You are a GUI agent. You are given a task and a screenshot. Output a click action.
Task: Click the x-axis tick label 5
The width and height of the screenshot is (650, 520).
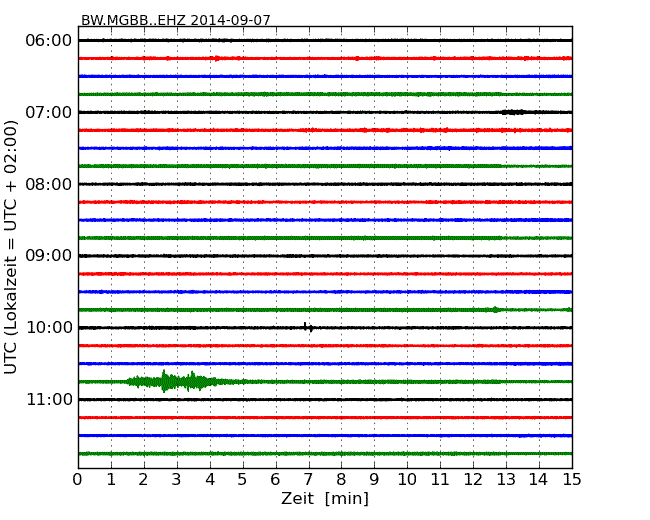pyautogui.click(x=242, y=480)
